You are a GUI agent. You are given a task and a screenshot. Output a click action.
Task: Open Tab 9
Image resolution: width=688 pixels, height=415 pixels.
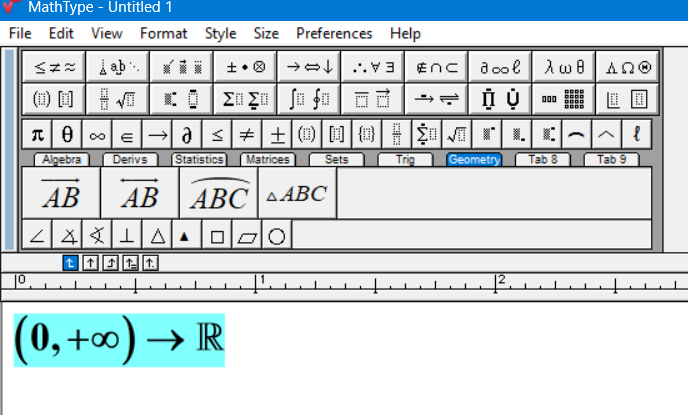coord(612,159)
